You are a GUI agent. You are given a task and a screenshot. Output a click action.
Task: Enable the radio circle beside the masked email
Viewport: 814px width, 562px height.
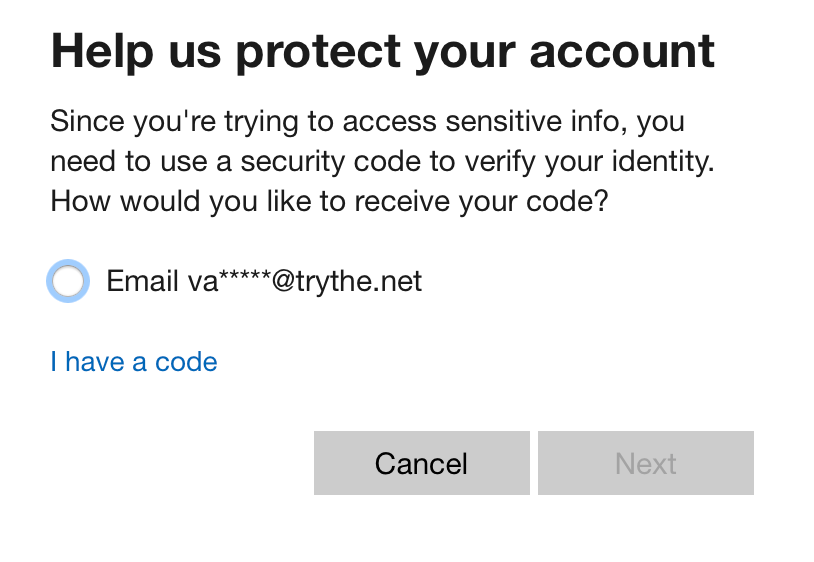tap(68, 282)
